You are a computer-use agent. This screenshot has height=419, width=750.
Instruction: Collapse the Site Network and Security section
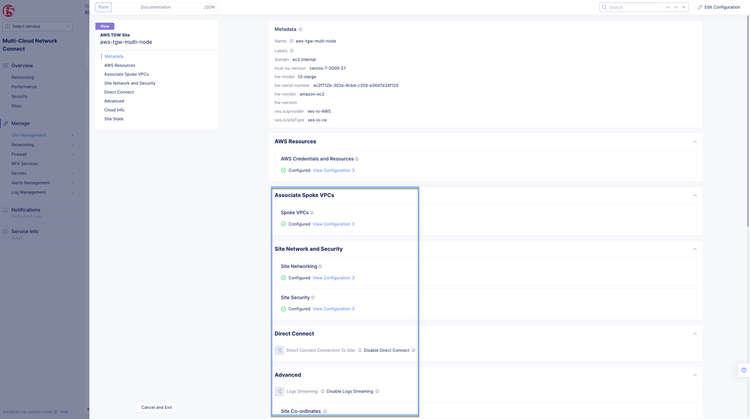click(x=695, y=249)
